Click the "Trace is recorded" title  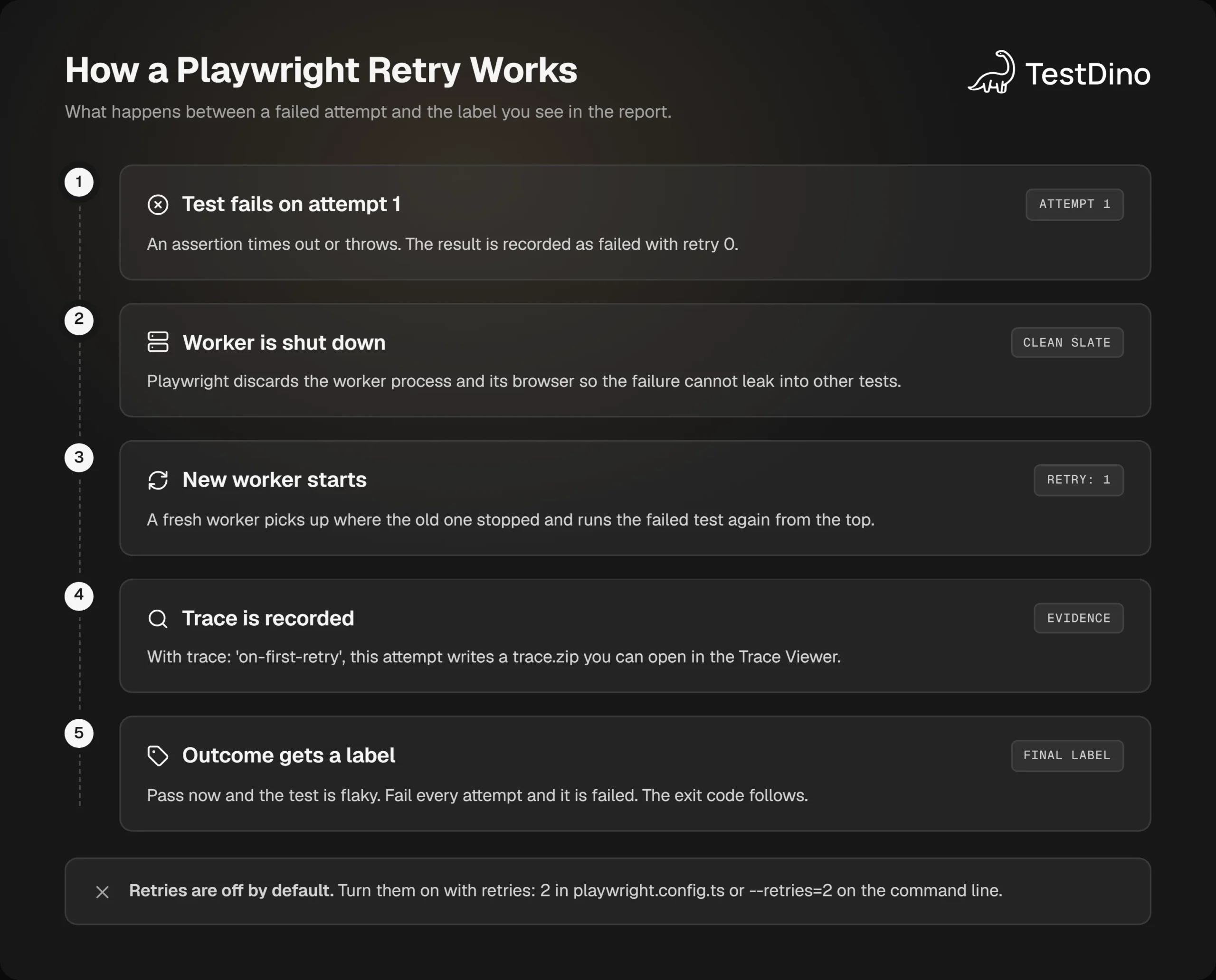(268, 618)
